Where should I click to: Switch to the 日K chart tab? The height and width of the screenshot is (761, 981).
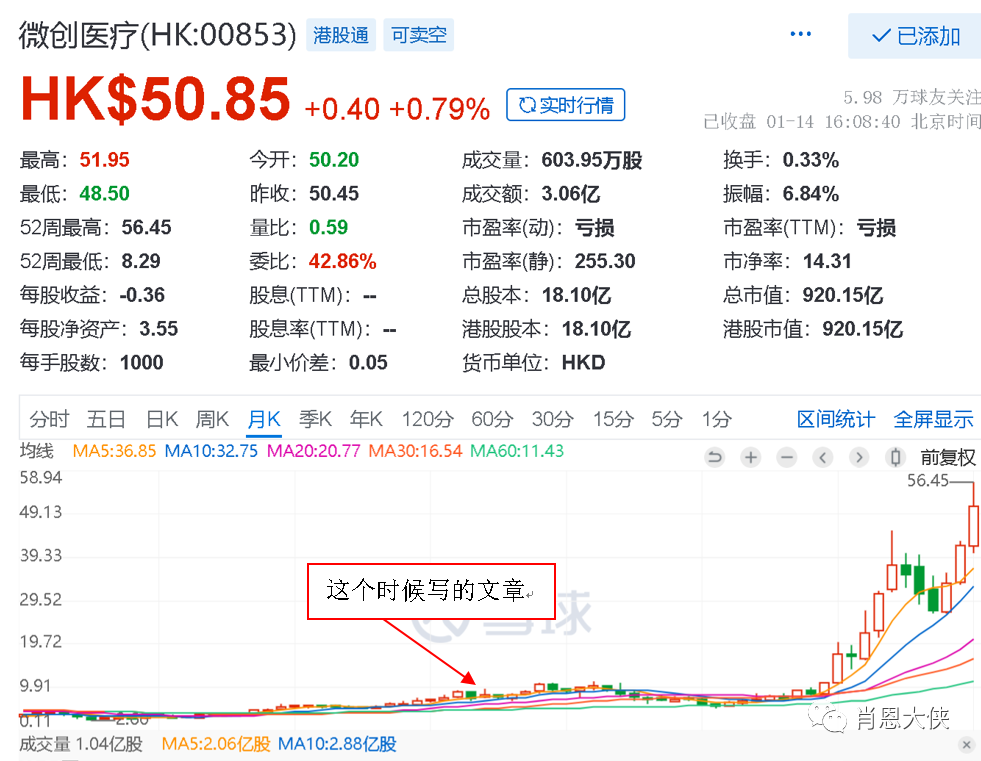161,419
